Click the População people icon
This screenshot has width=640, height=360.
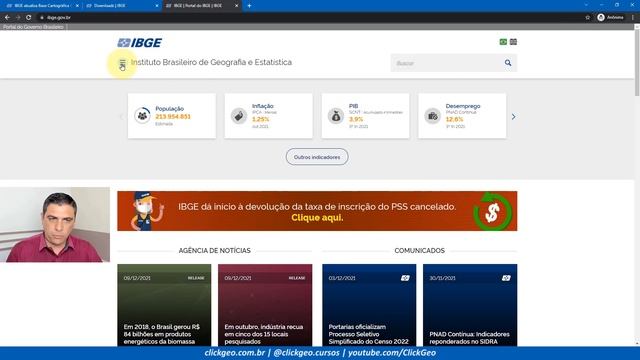click(142, 116)
